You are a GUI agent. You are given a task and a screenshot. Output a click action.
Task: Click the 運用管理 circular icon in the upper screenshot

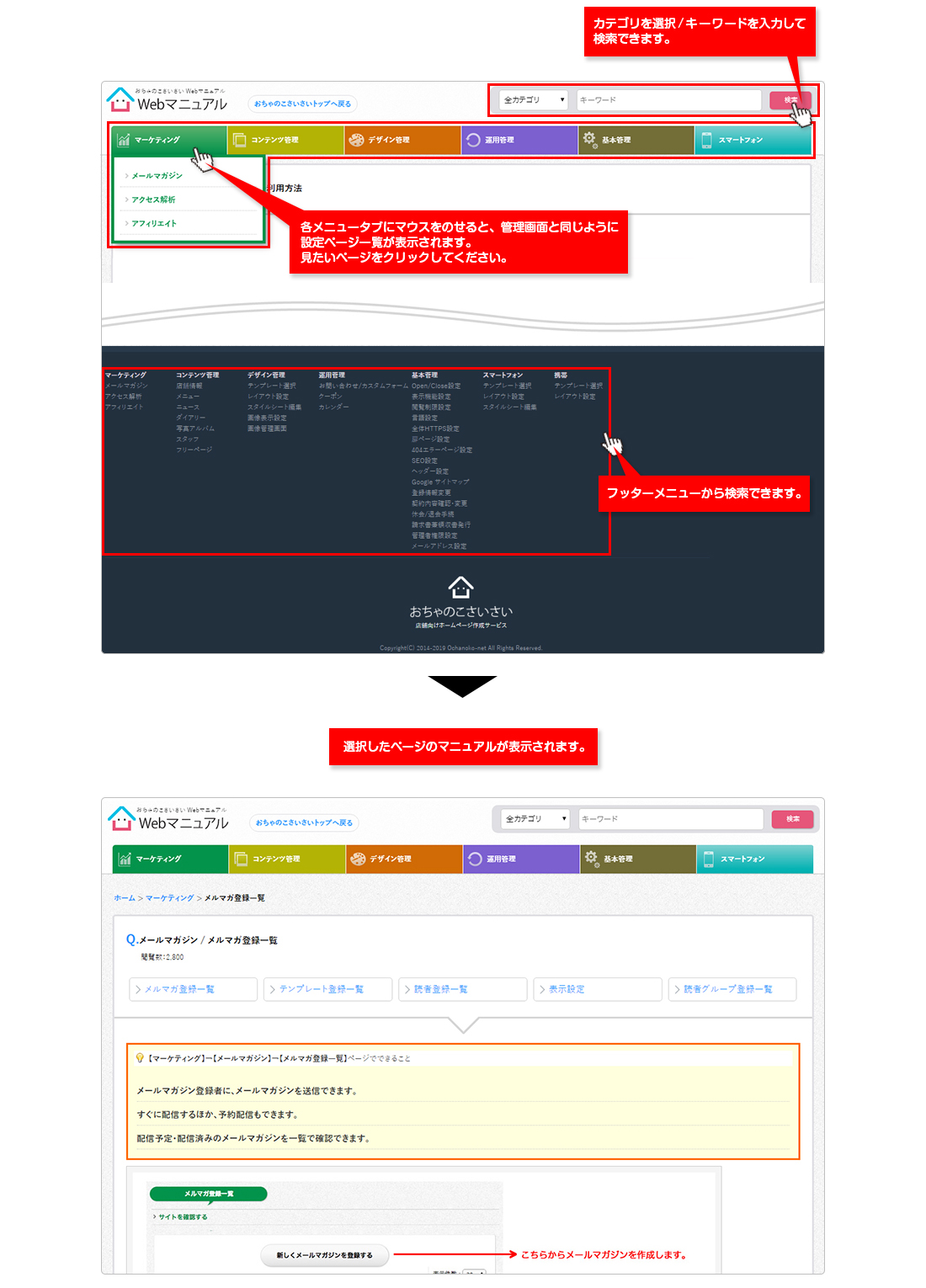point(473,140)
